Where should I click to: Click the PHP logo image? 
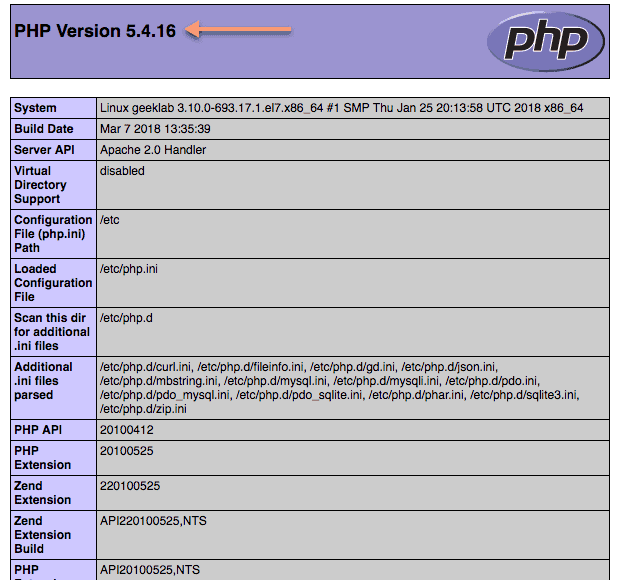[546, 41]
